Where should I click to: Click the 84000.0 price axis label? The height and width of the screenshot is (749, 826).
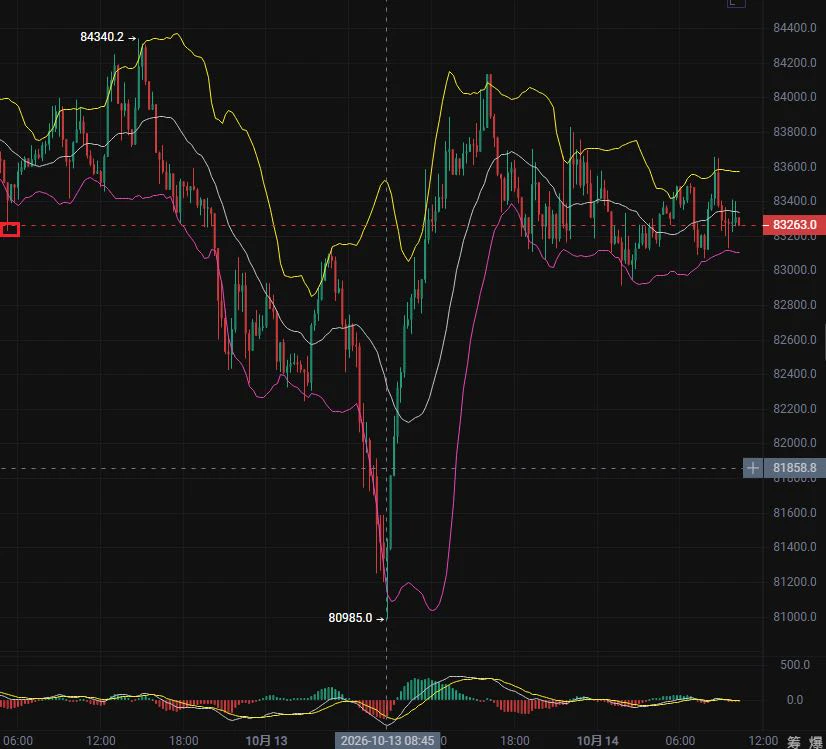[794, 97]
